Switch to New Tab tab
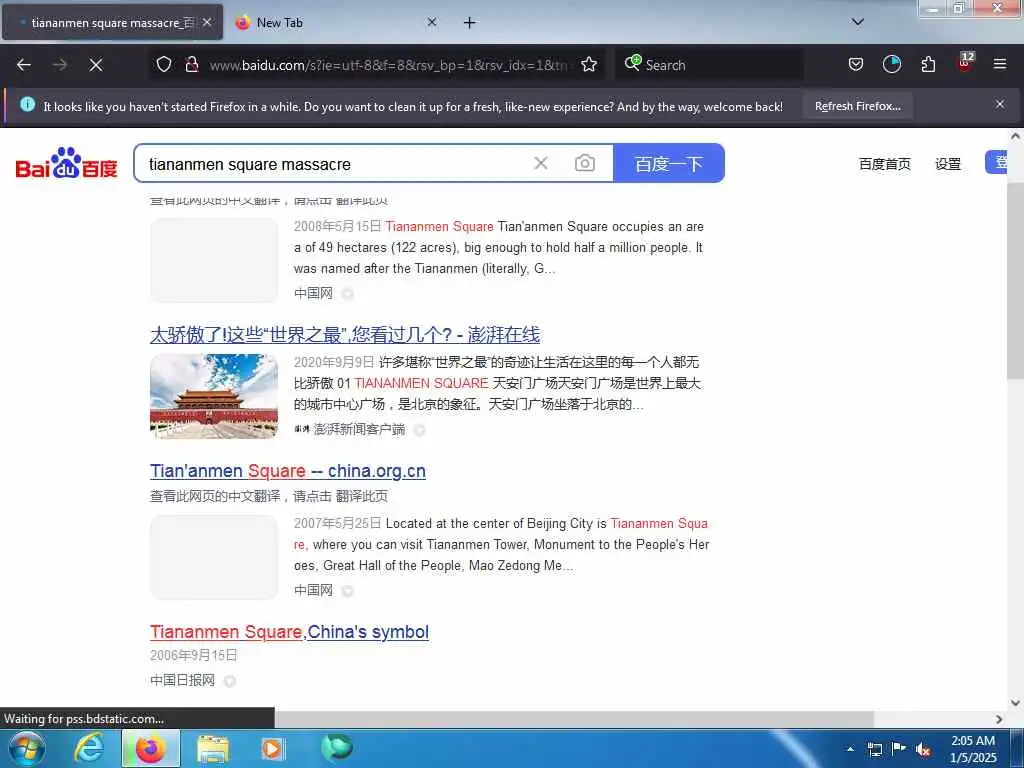Screen dimensions: 1024x768 tap(338, 22)
